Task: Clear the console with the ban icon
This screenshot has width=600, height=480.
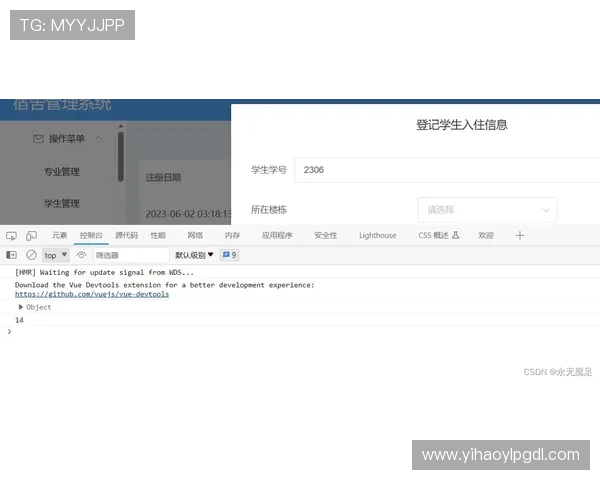Action: click(x=31, y=255)
